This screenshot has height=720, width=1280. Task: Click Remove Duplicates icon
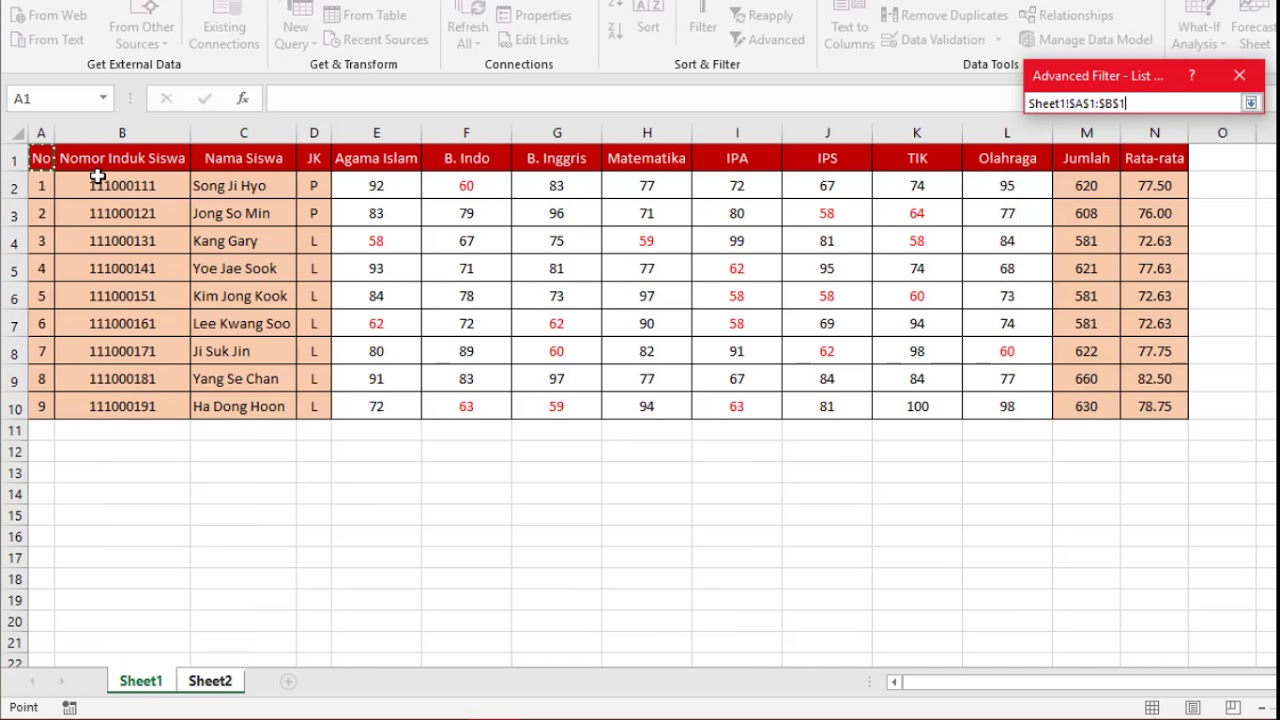pyautogui.click(x=889, y=15)
